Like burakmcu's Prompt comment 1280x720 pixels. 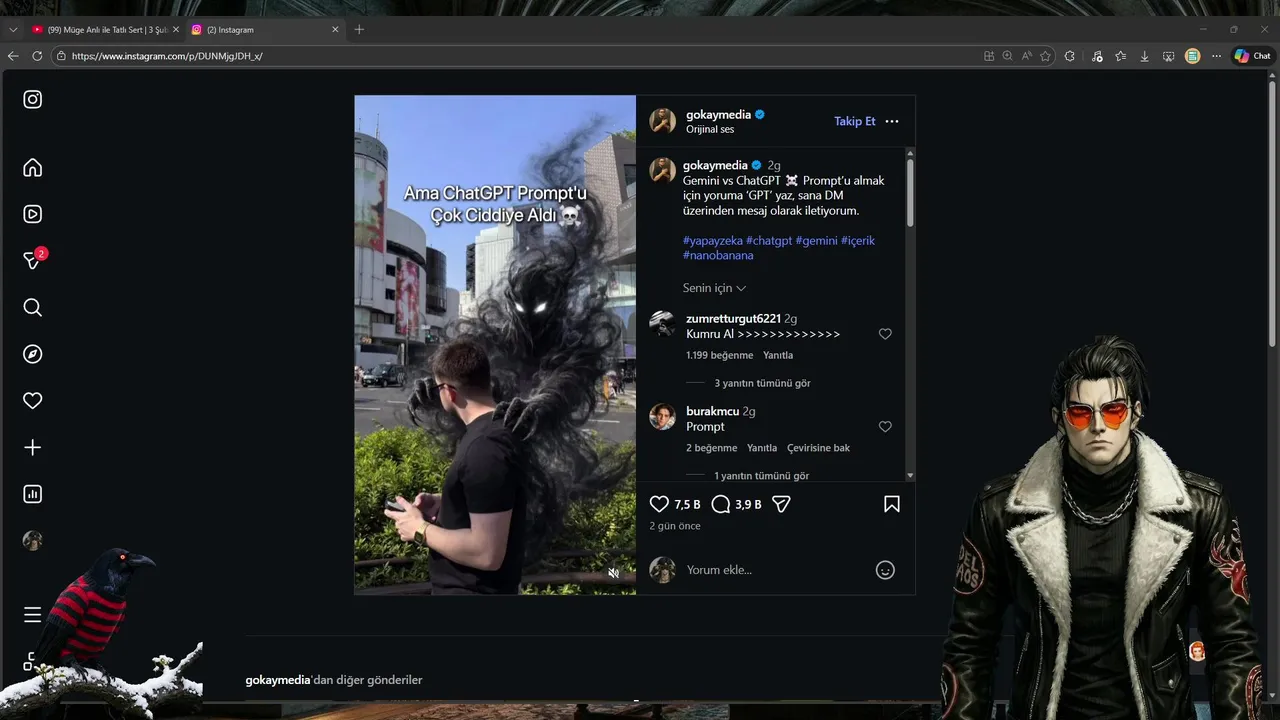(885, 427)
